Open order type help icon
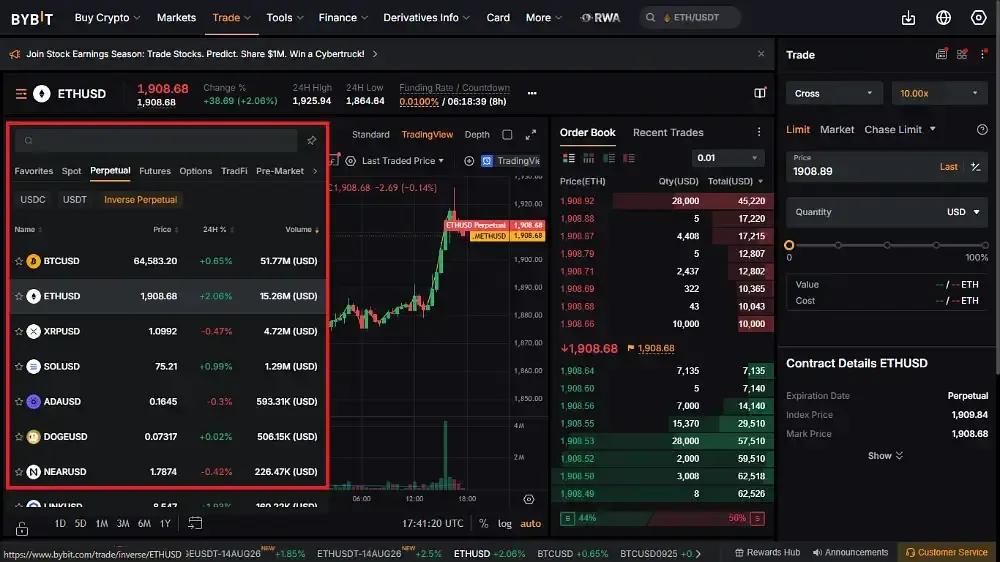This screenshot has width=1000, height=562. 982,129
